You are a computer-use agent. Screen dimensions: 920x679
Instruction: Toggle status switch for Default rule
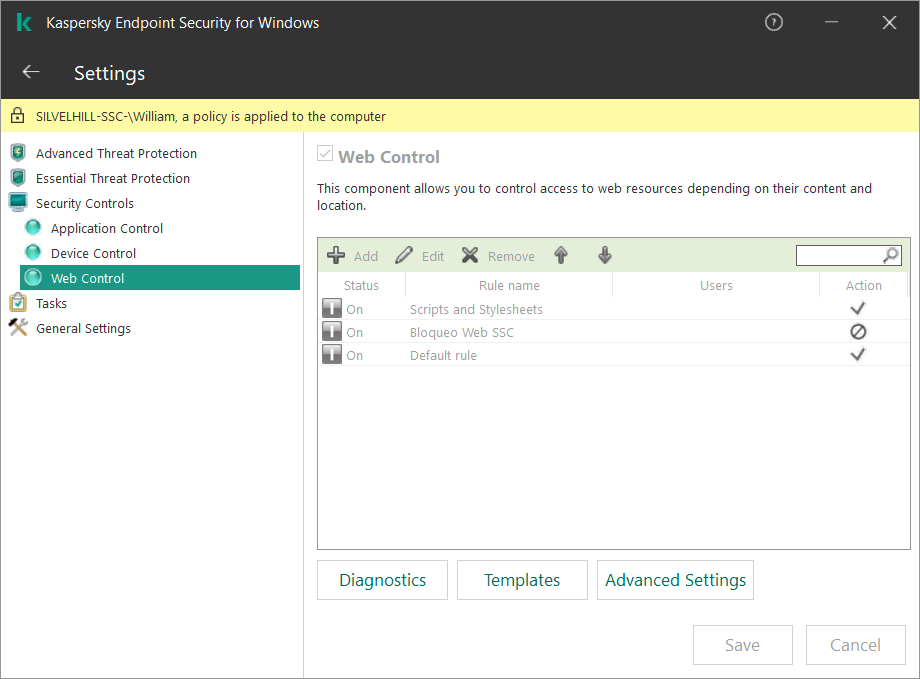332,355
